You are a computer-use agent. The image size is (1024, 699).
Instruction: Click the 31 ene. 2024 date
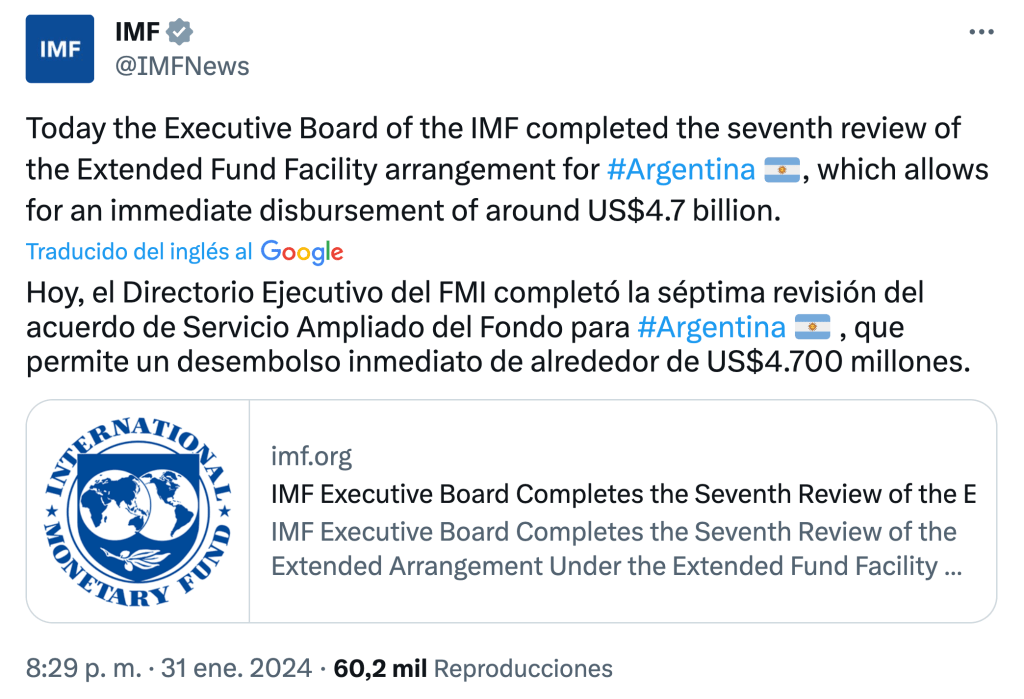coord(248,668)
